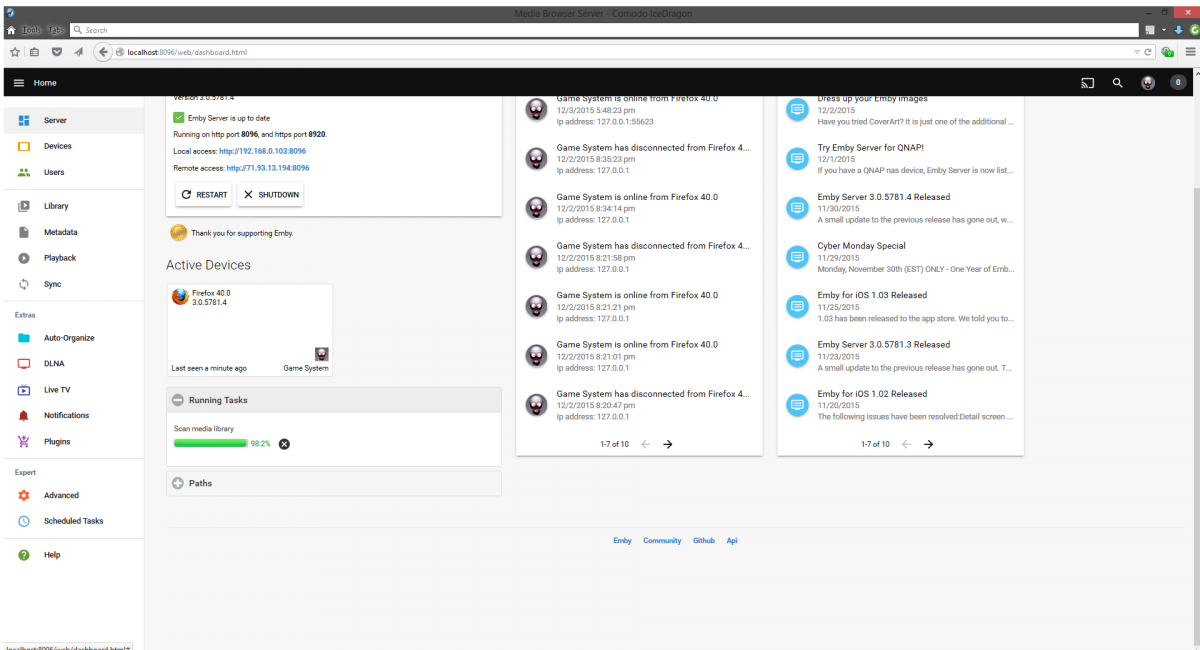Select Users in the sidebar
1200x650 pixels.
click(x=72, y=172)
